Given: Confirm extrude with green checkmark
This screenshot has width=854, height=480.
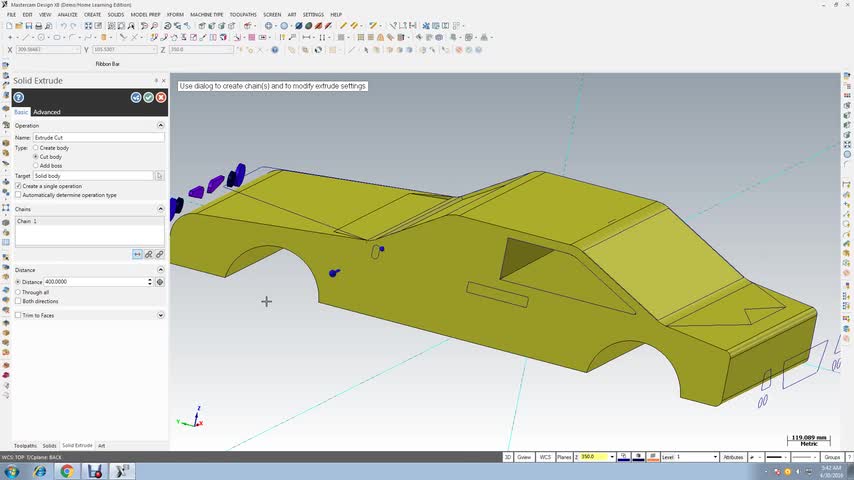Looking at the screenshot, I should click(148, 98).
